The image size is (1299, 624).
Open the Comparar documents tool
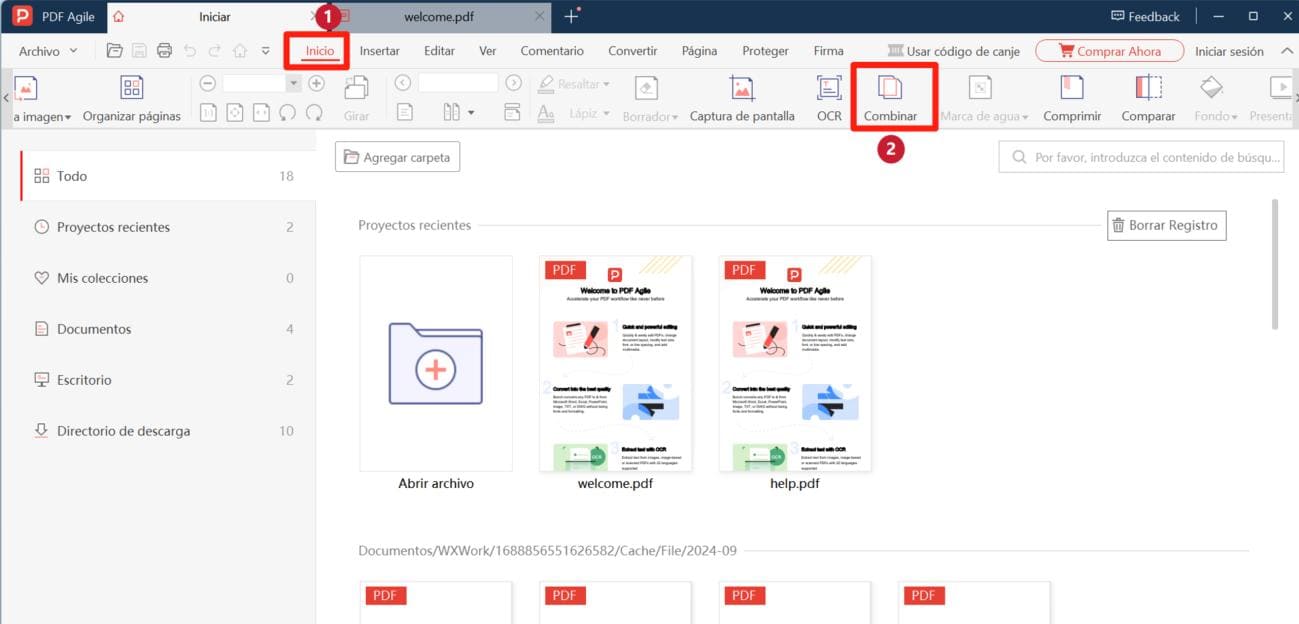[x=1148, y=97]
